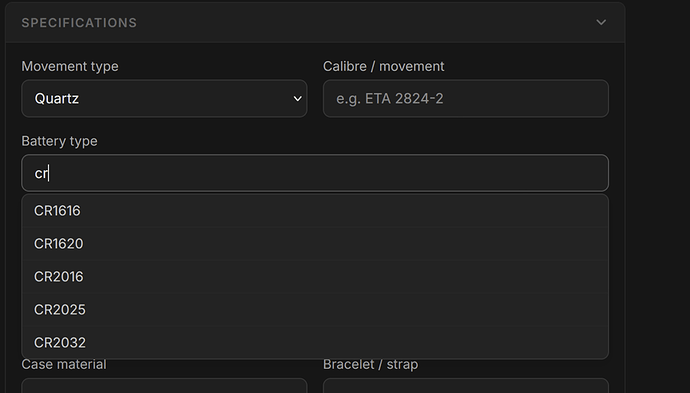Image resolution: width=690 pixels, height=393 pixels.
Task: Click the Movement type label
Action: click(x=70, y=66)
